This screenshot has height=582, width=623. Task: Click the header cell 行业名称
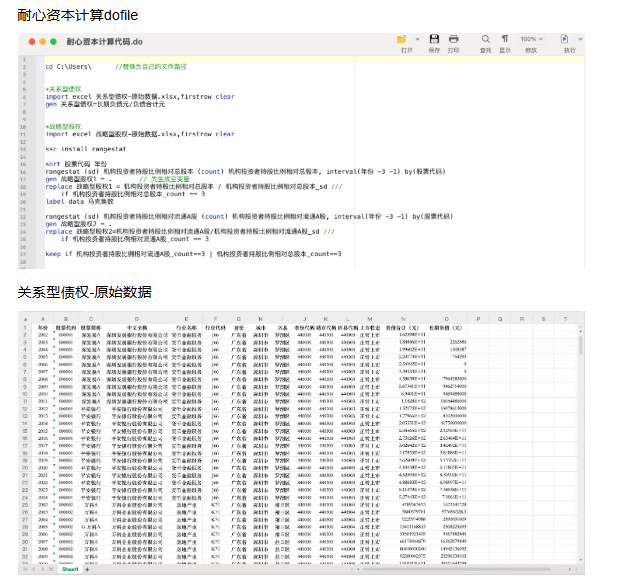click(x=186, y=328)
